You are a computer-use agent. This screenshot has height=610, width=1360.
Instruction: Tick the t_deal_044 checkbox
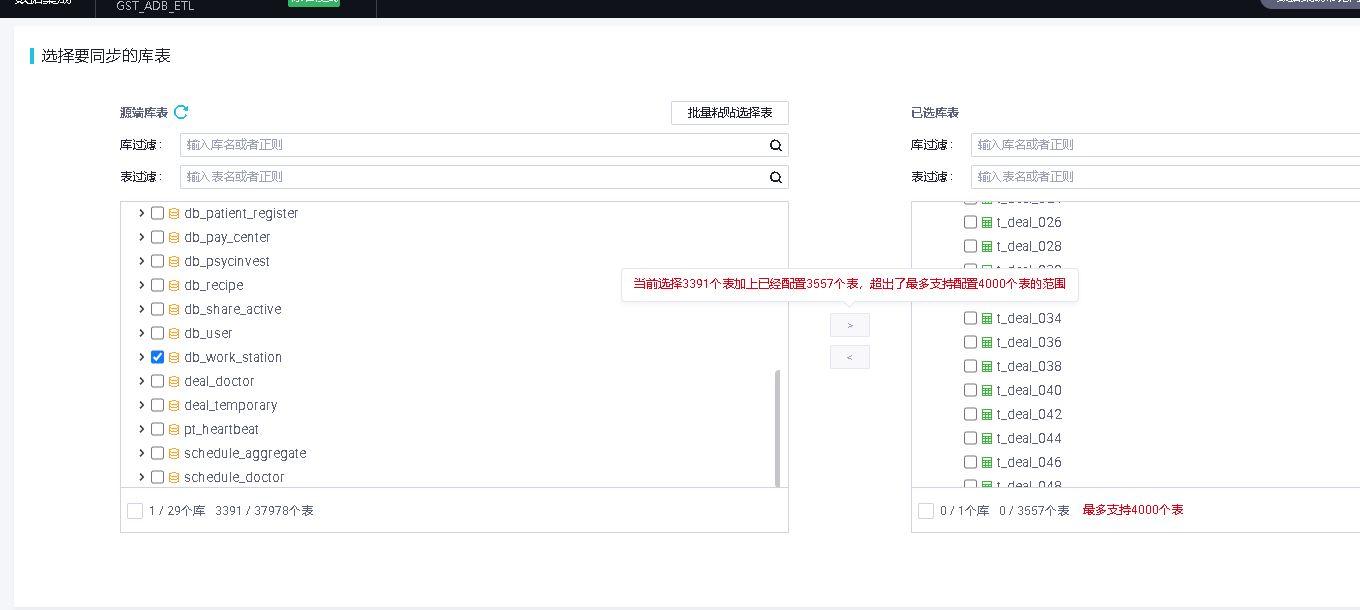tap(970, 438)
